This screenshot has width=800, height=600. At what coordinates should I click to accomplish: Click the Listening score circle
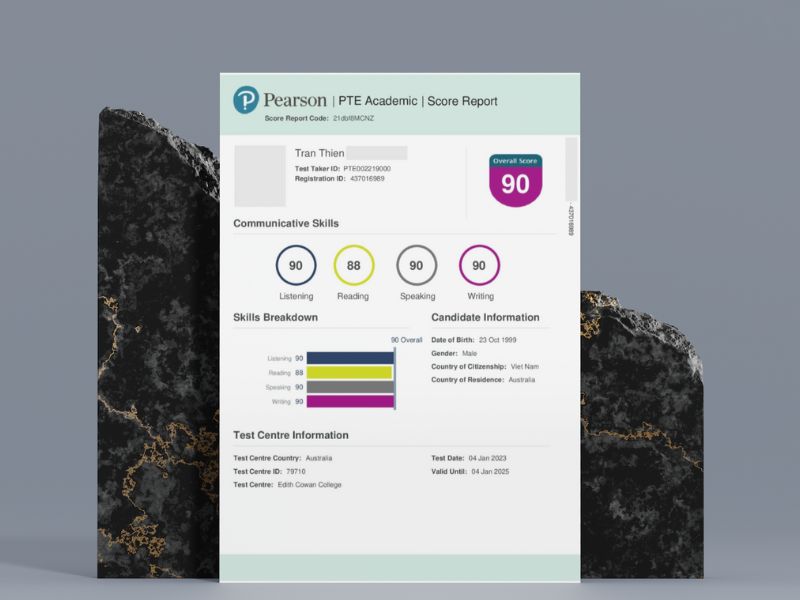pyautogui.click(x=296, y=265)
